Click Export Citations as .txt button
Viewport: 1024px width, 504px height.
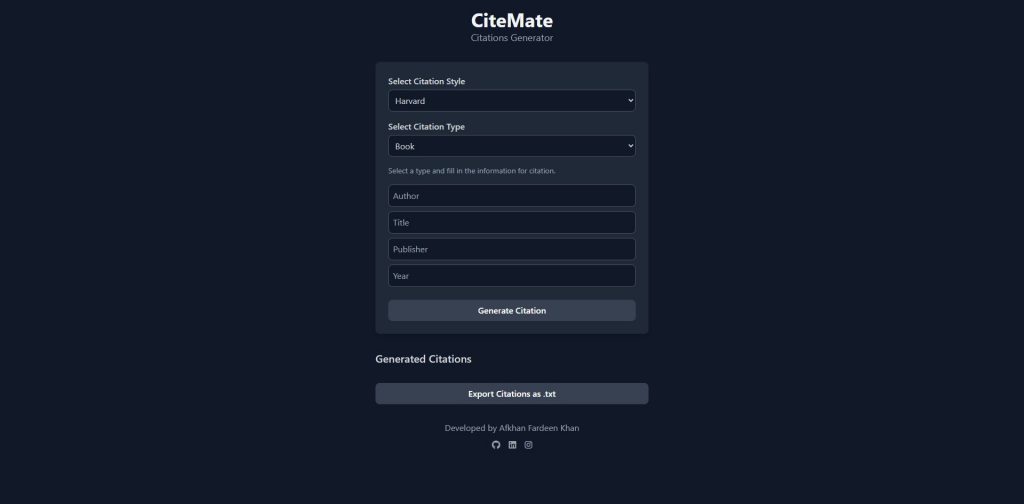point(511,394)
